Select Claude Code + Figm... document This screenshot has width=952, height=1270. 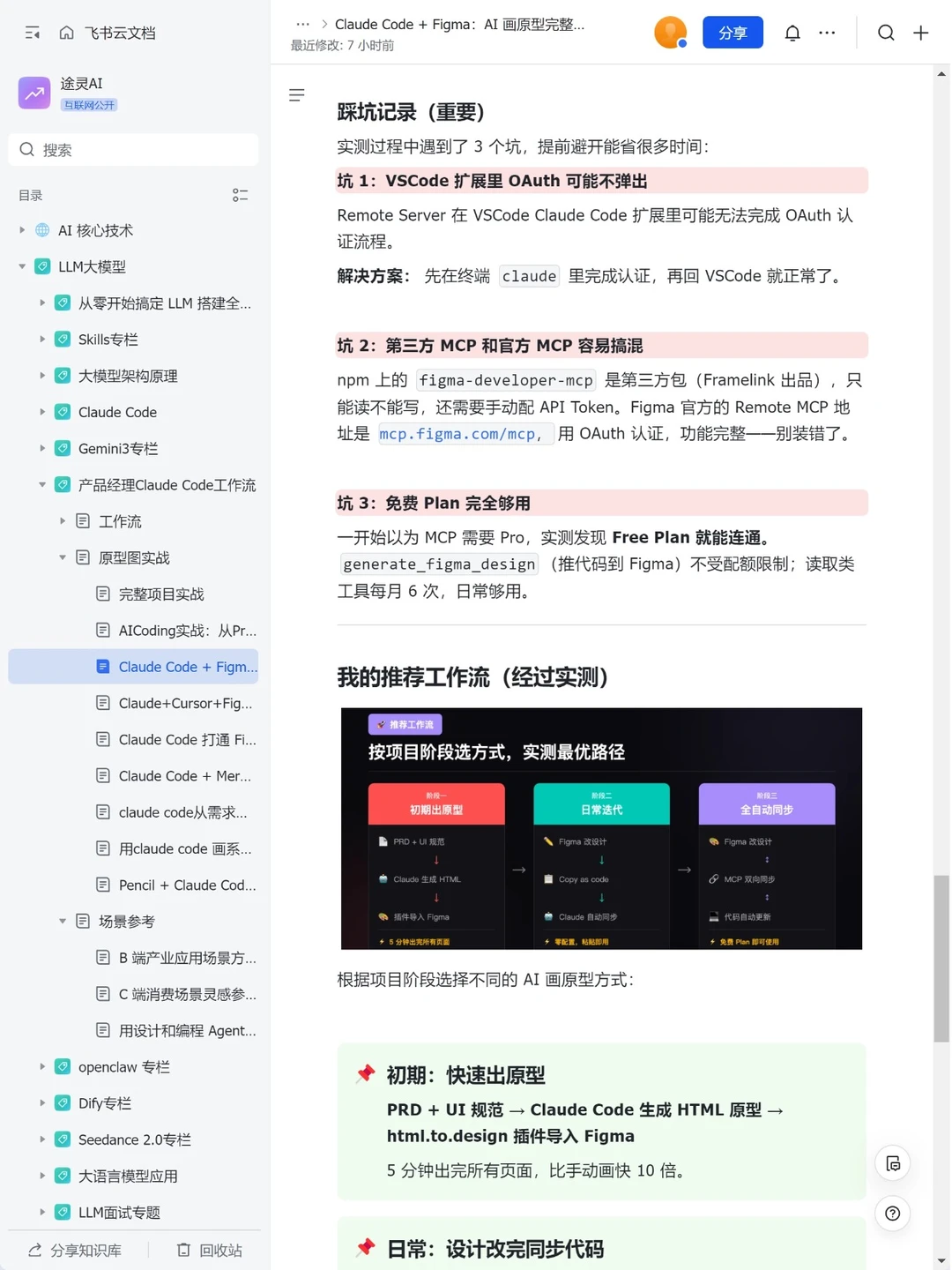click(x=133, y=667)
